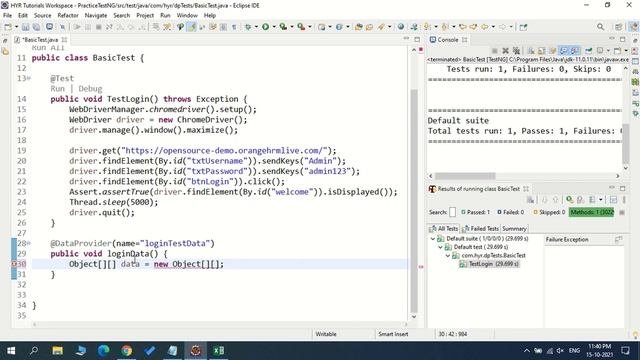Click the Open Perspective icon
640x360 pixels.
[x=618, y=27]
